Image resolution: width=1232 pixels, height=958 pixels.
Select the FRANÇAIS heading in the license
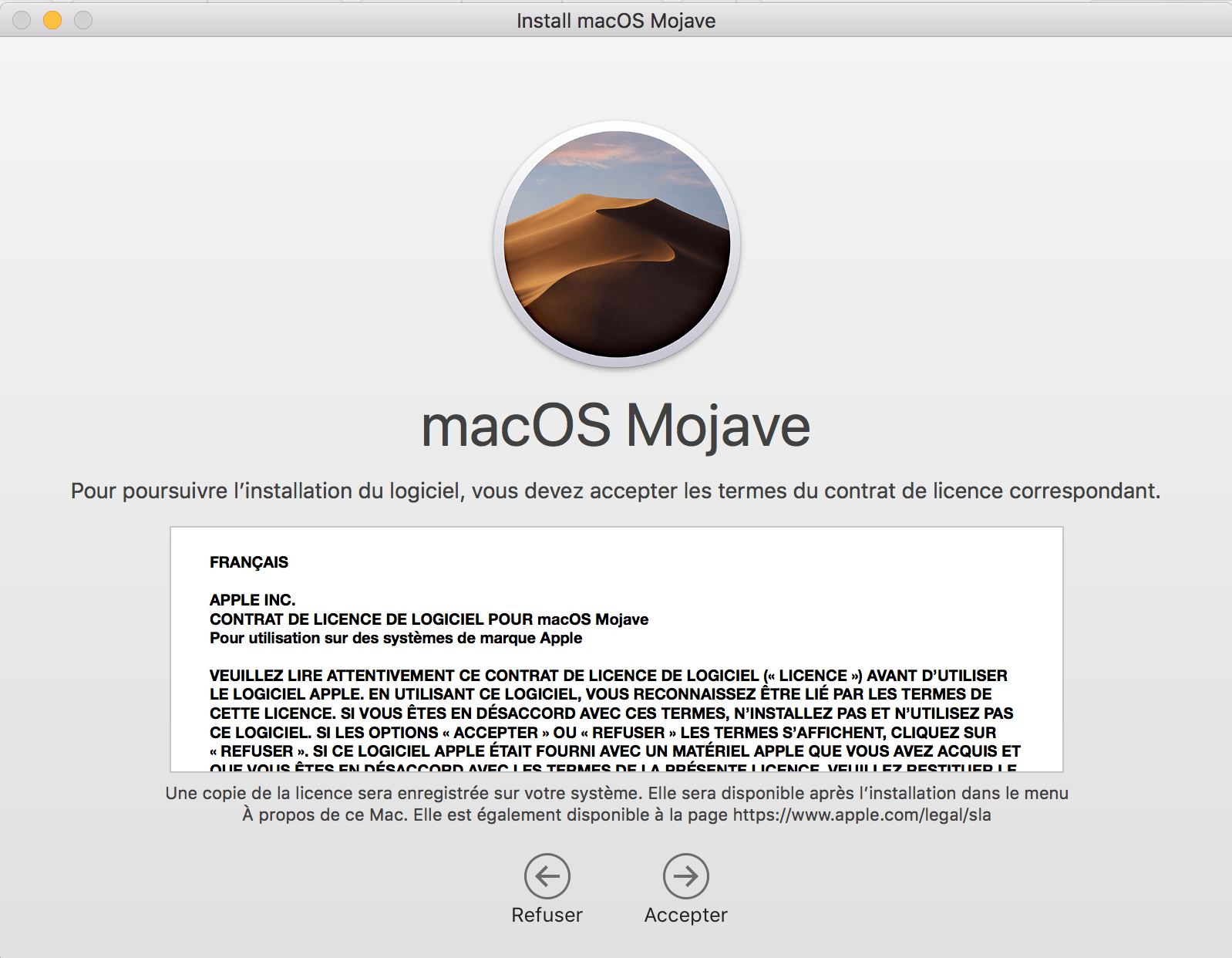pyautogui.click(x=248, y=562)
